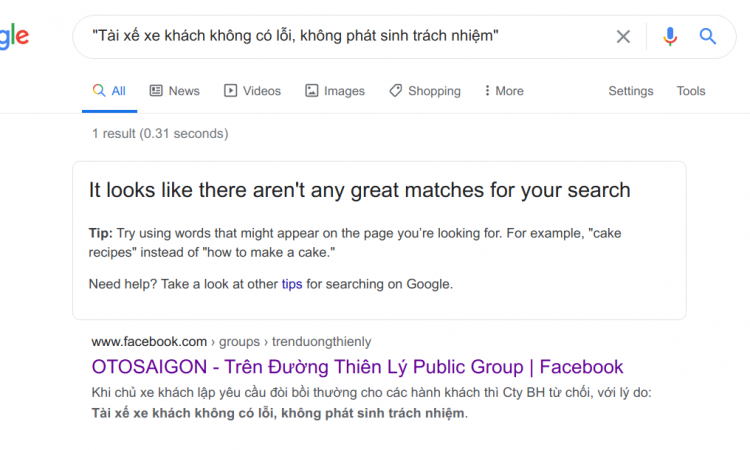Screen dimensions: 750x450
Task: Switch to the All results tab
Action: point(109,91)
